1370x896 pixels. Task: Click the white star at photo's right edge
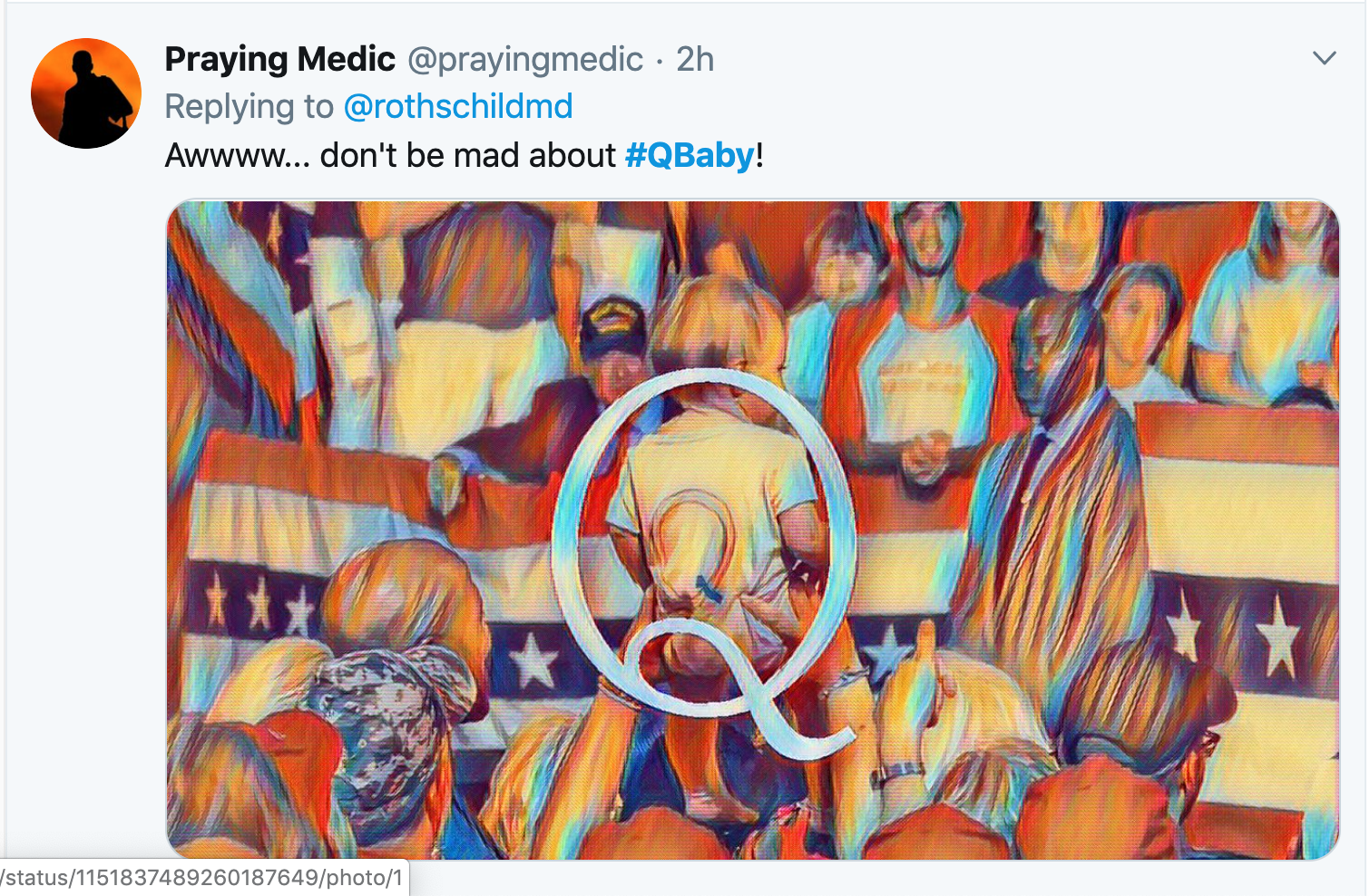(1279, 635)
